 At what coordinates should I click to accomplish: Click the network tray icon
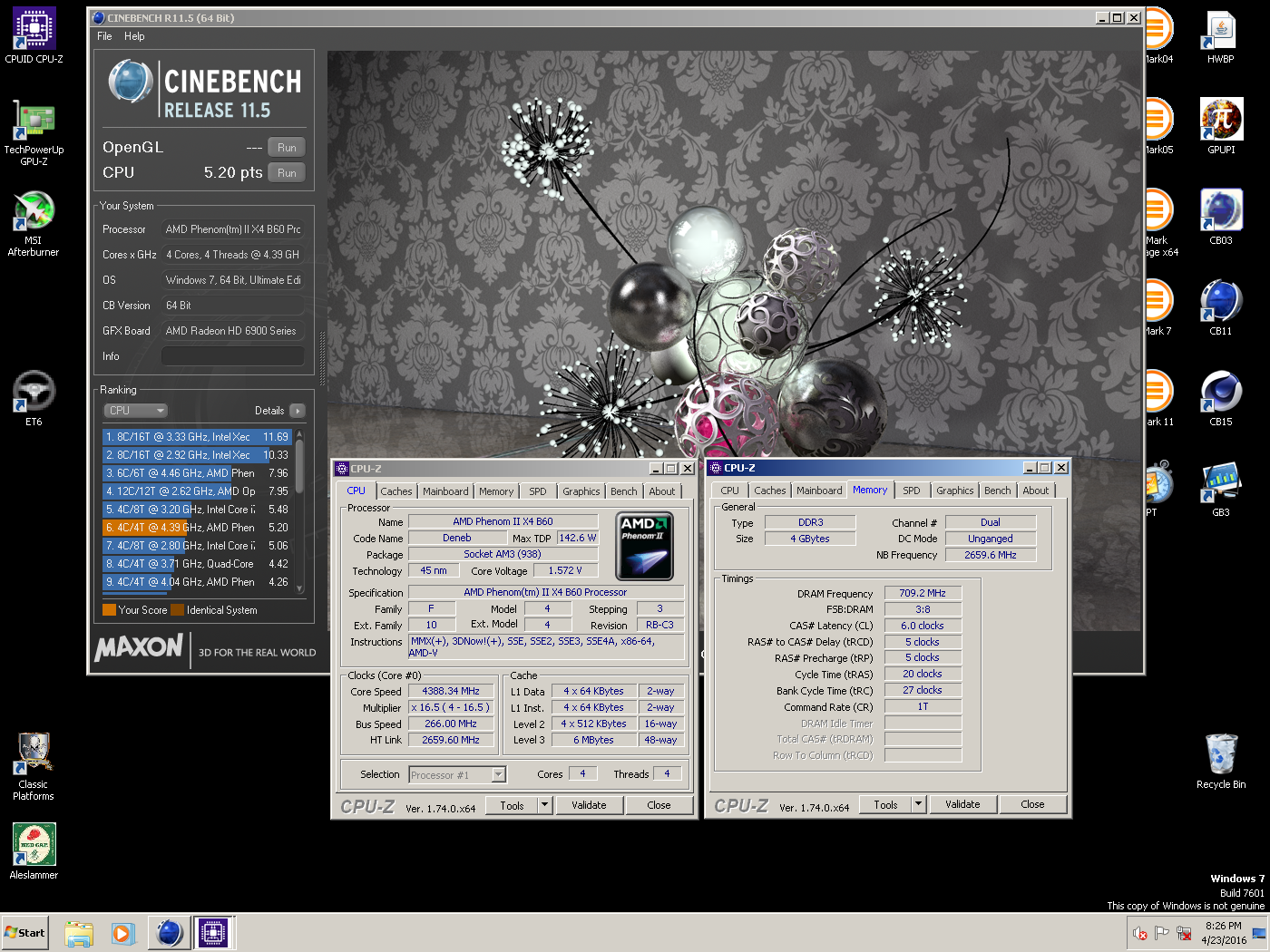pyautogui.click(x=1184, y=933)
